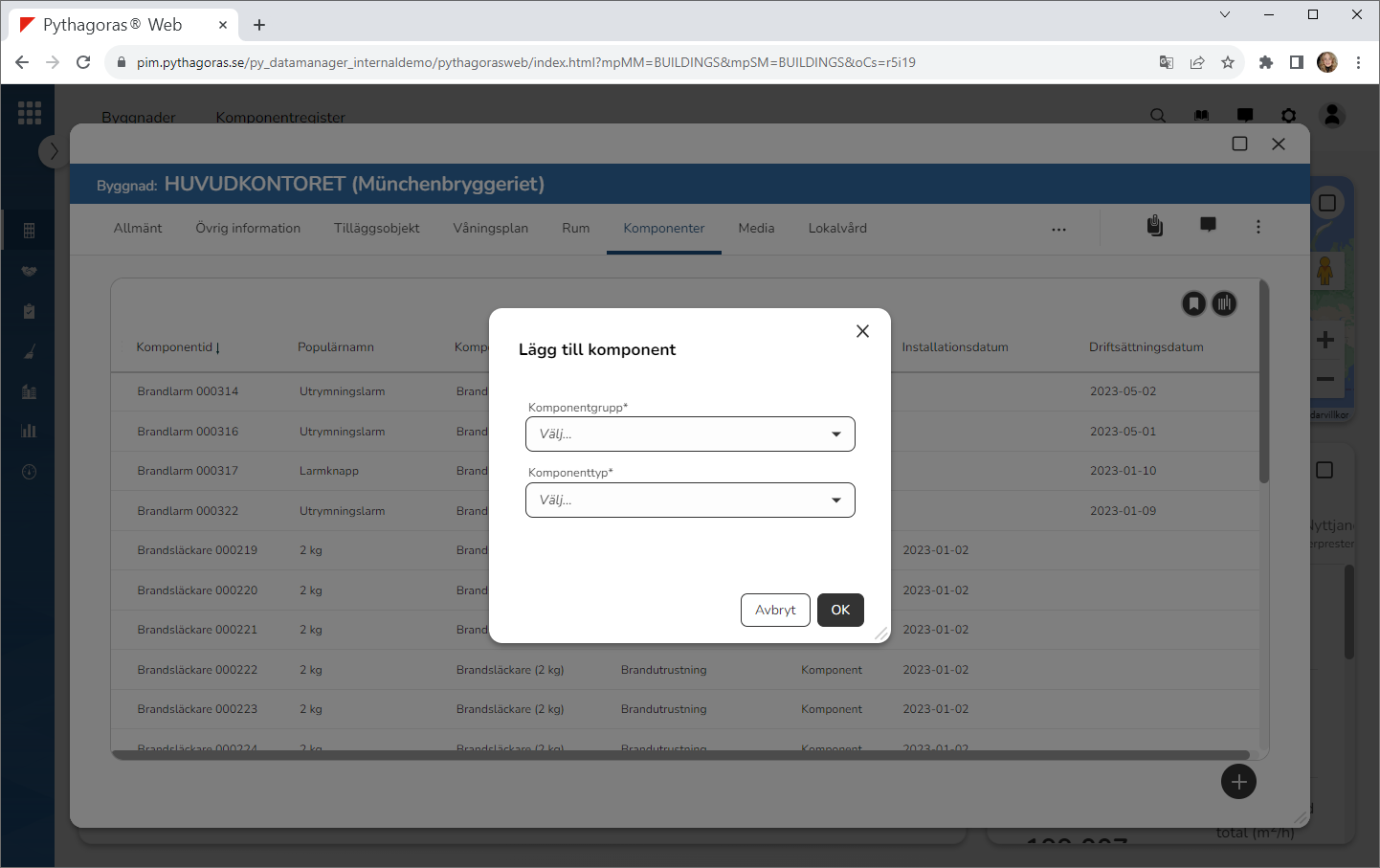Click the barcode icon above the table
The width and height of the screenshot is (1380, 868).
pos(1224,304)
